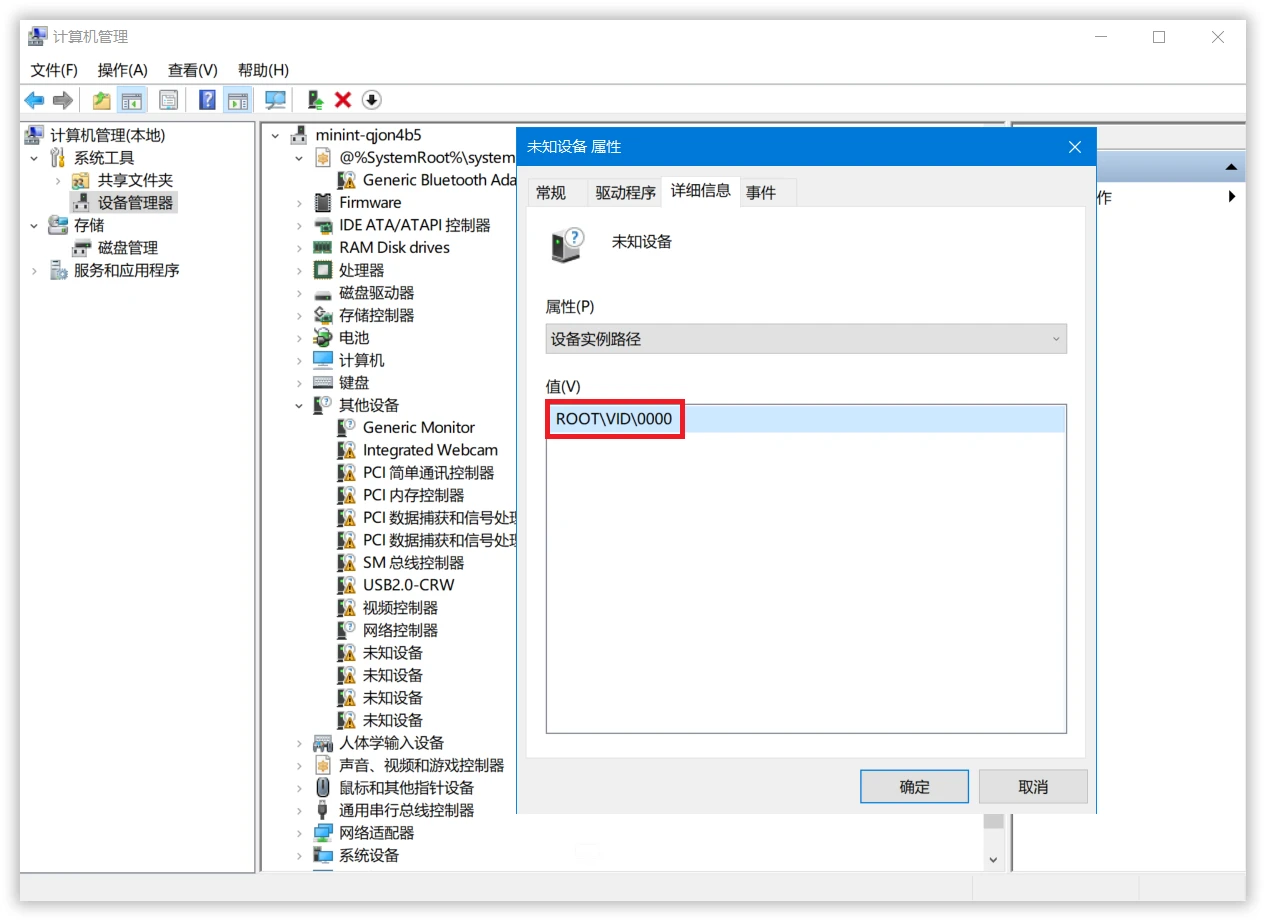Screen dimensions: 1266x921
Task: Click the red X uninstall device icon
Action: coord(343,99)
